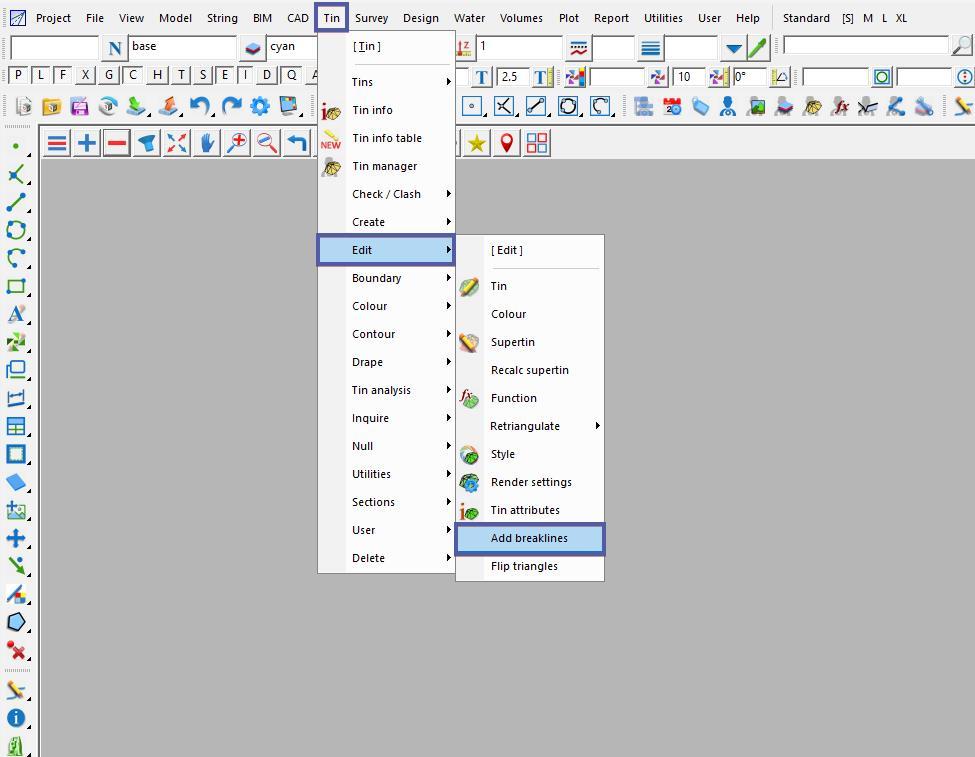This screenshot has height=757, width=975.
Task: Expand the Drape submenu
Action: [386, 362]
